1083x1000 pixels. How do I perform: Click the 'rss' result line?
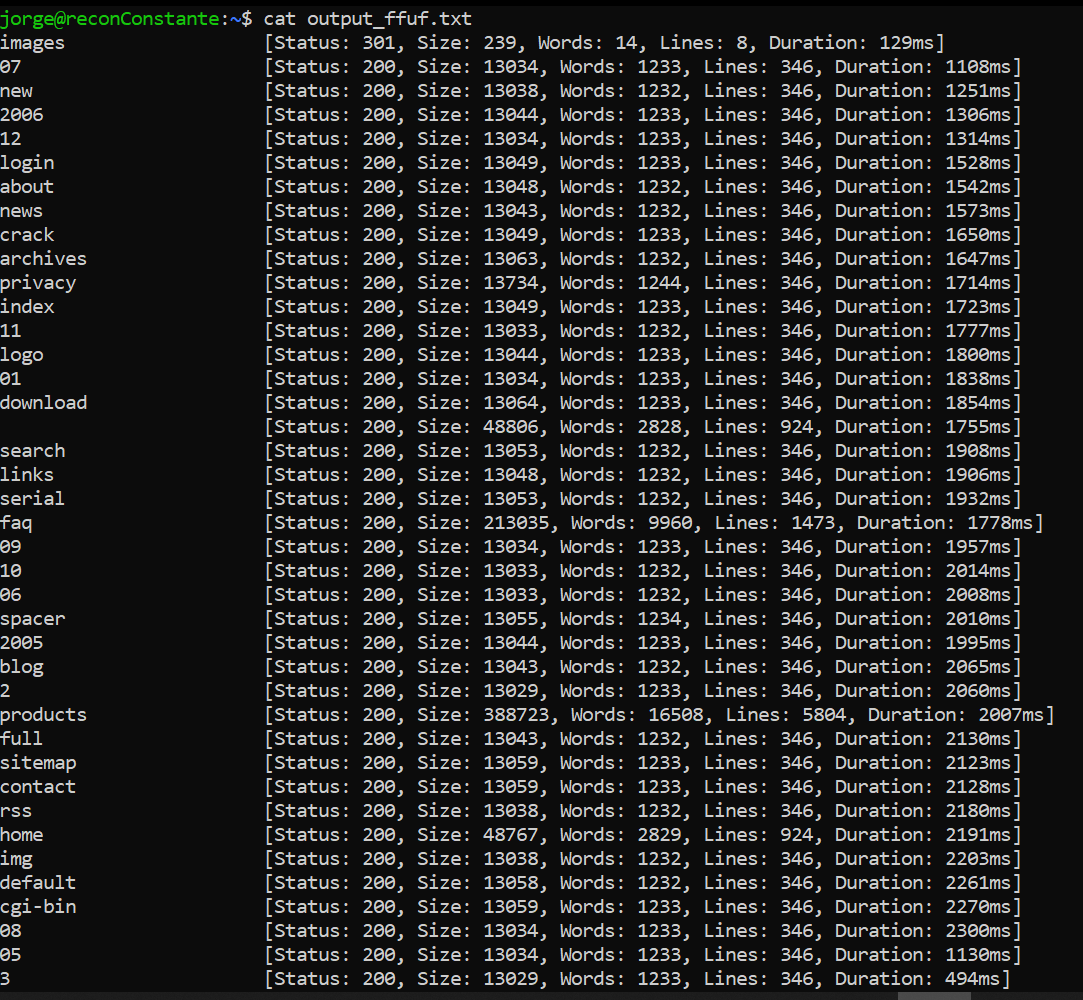coord(16,810)
